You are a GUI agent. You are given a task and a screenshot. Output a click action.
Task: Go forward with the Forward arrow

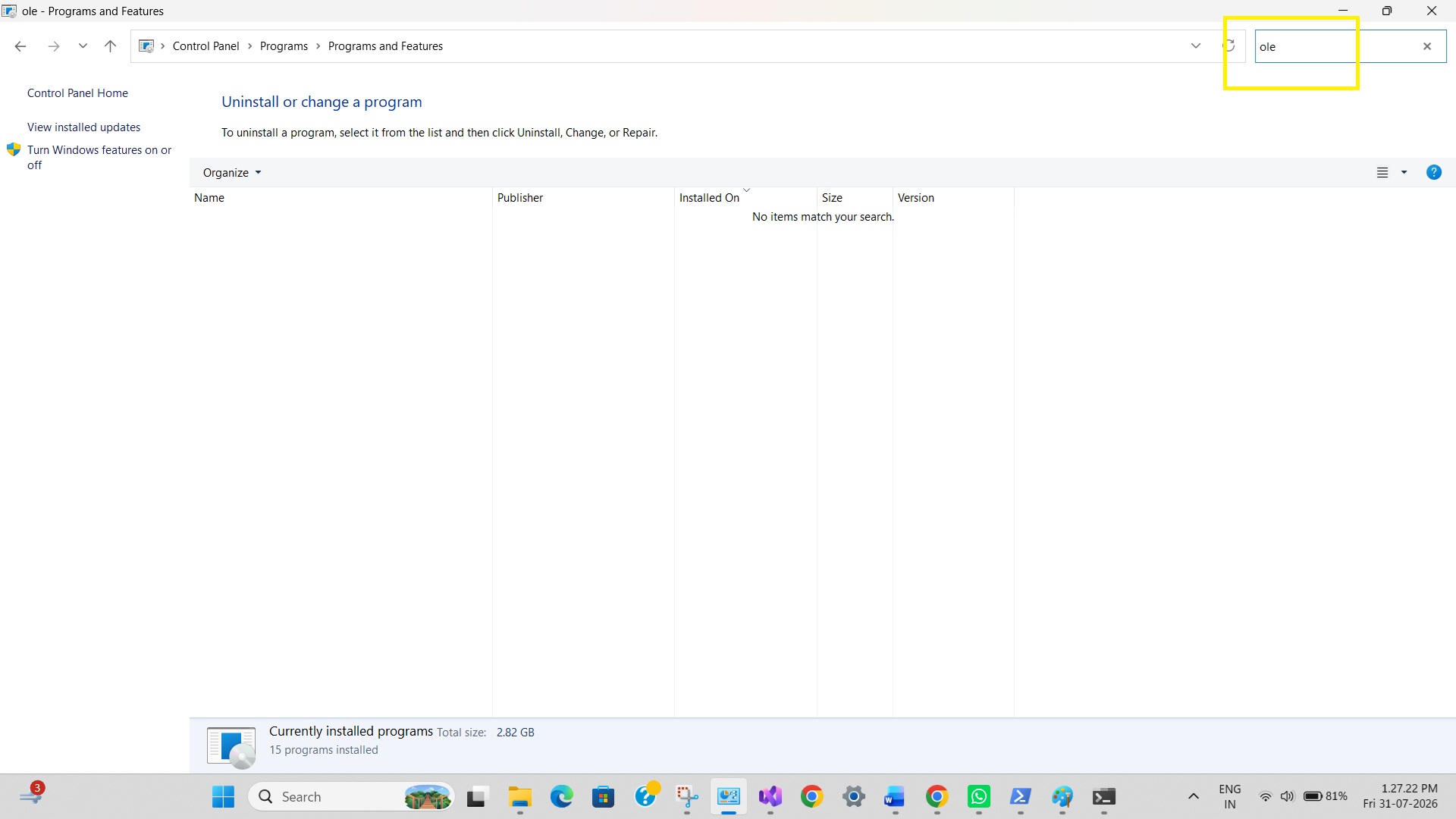coord(54,46)
